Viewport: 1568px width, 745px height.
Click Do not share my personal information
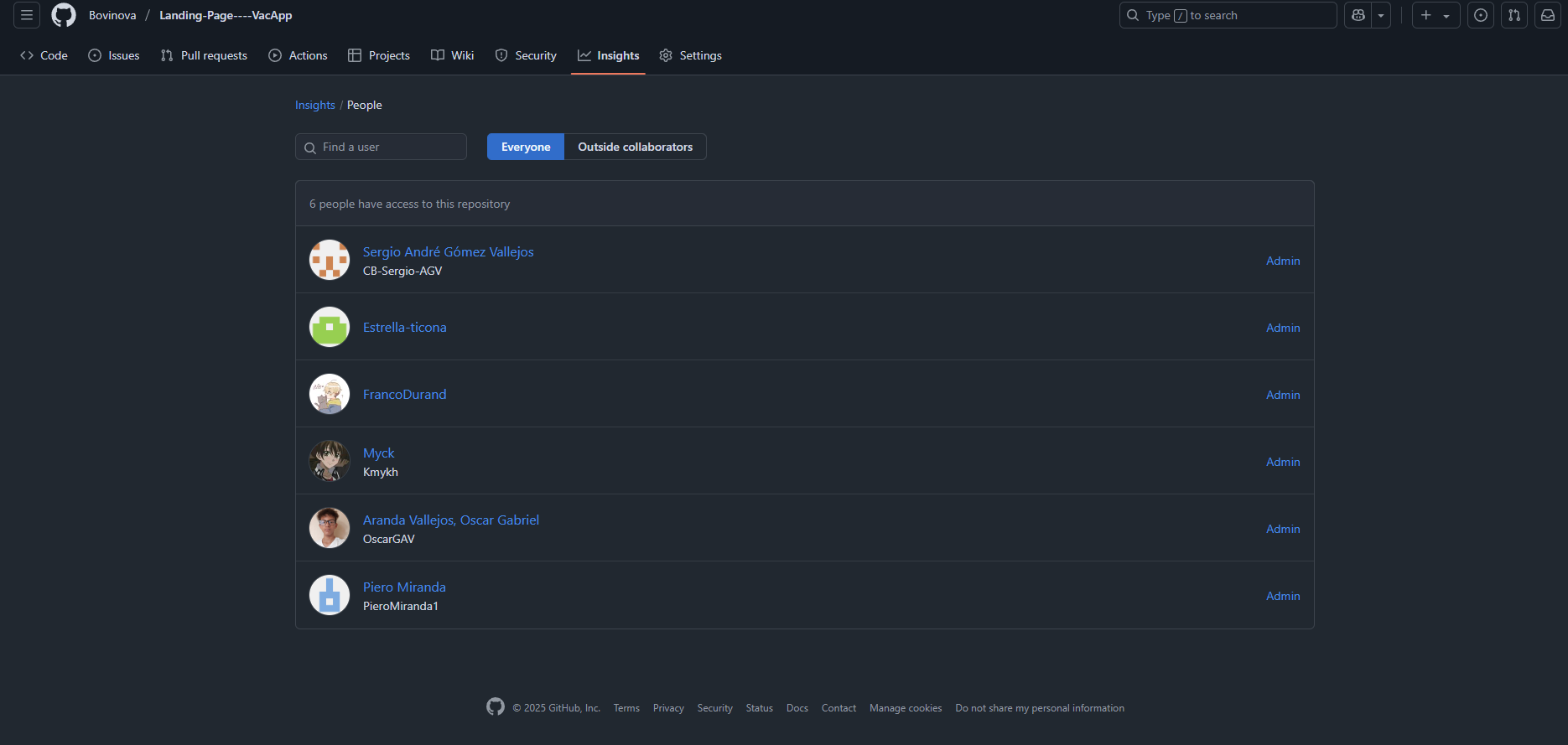point(1040,708)
